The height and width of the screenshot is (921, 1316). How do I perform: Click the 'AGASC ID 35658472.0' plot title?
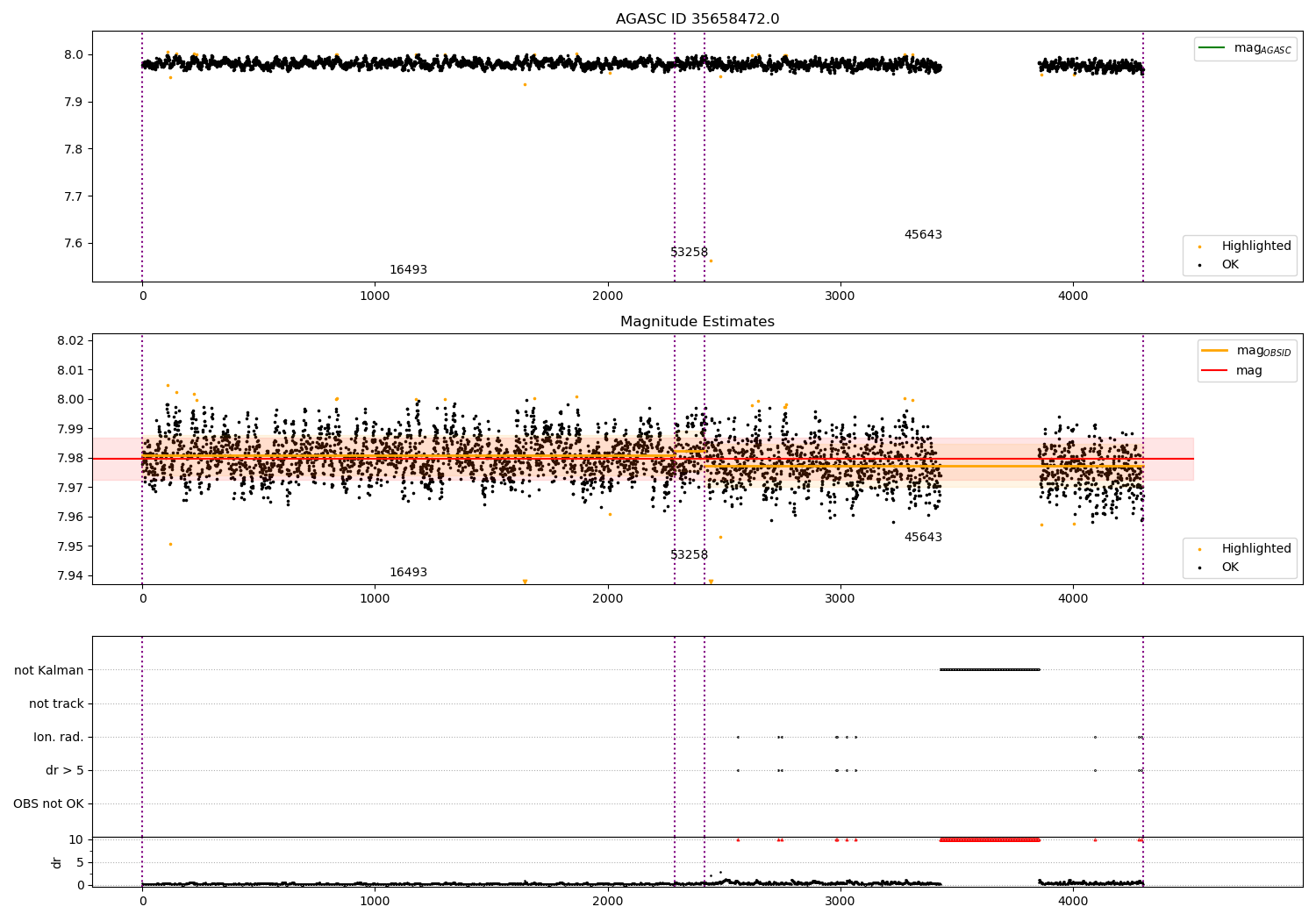pos(697,19)
